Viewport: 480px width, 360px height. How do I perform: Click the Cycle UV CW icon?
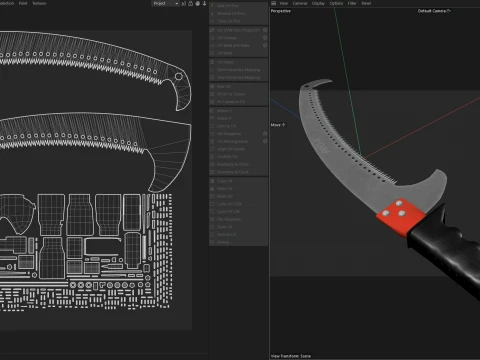pyautogui.click(x=212, y=212)
